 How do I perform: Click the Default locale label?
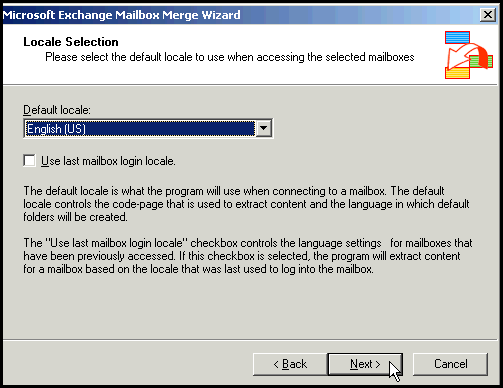57,110
